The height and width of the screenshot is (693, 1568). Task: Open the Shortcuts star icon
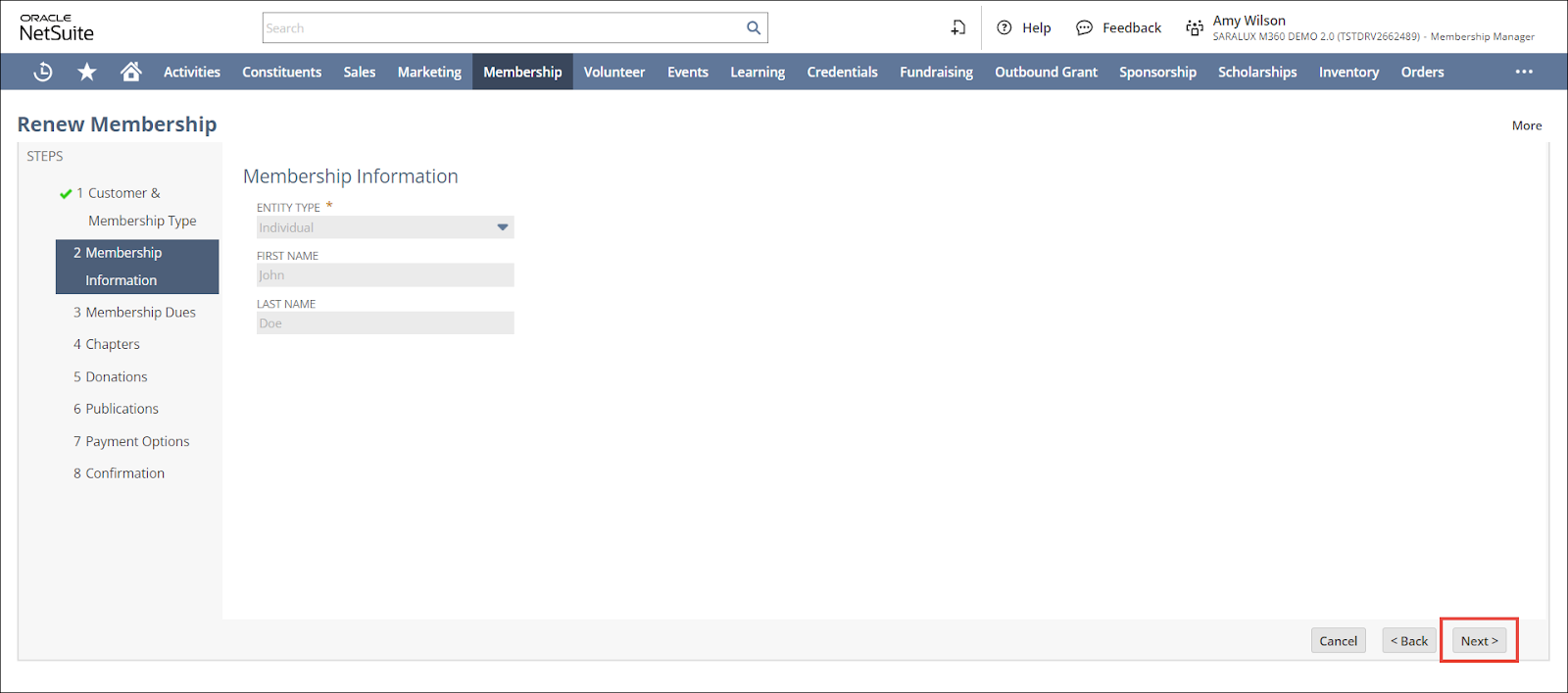[x=87, y=72]
